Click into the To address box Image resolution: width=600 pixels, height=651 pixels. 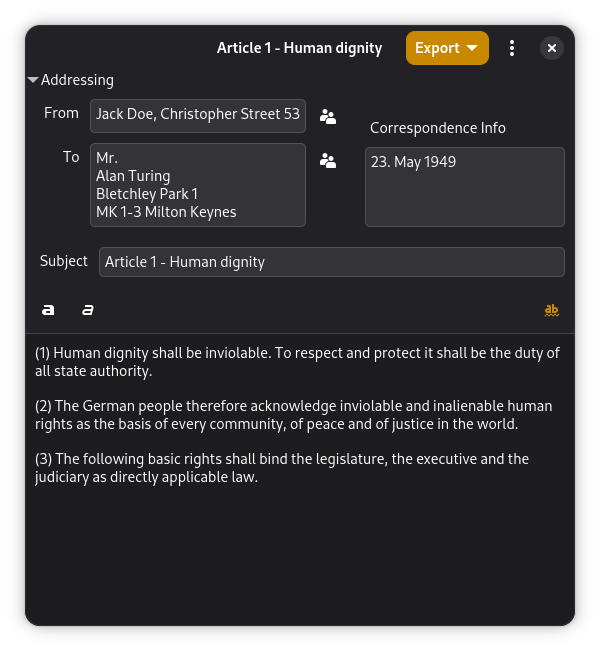point(198,185)
